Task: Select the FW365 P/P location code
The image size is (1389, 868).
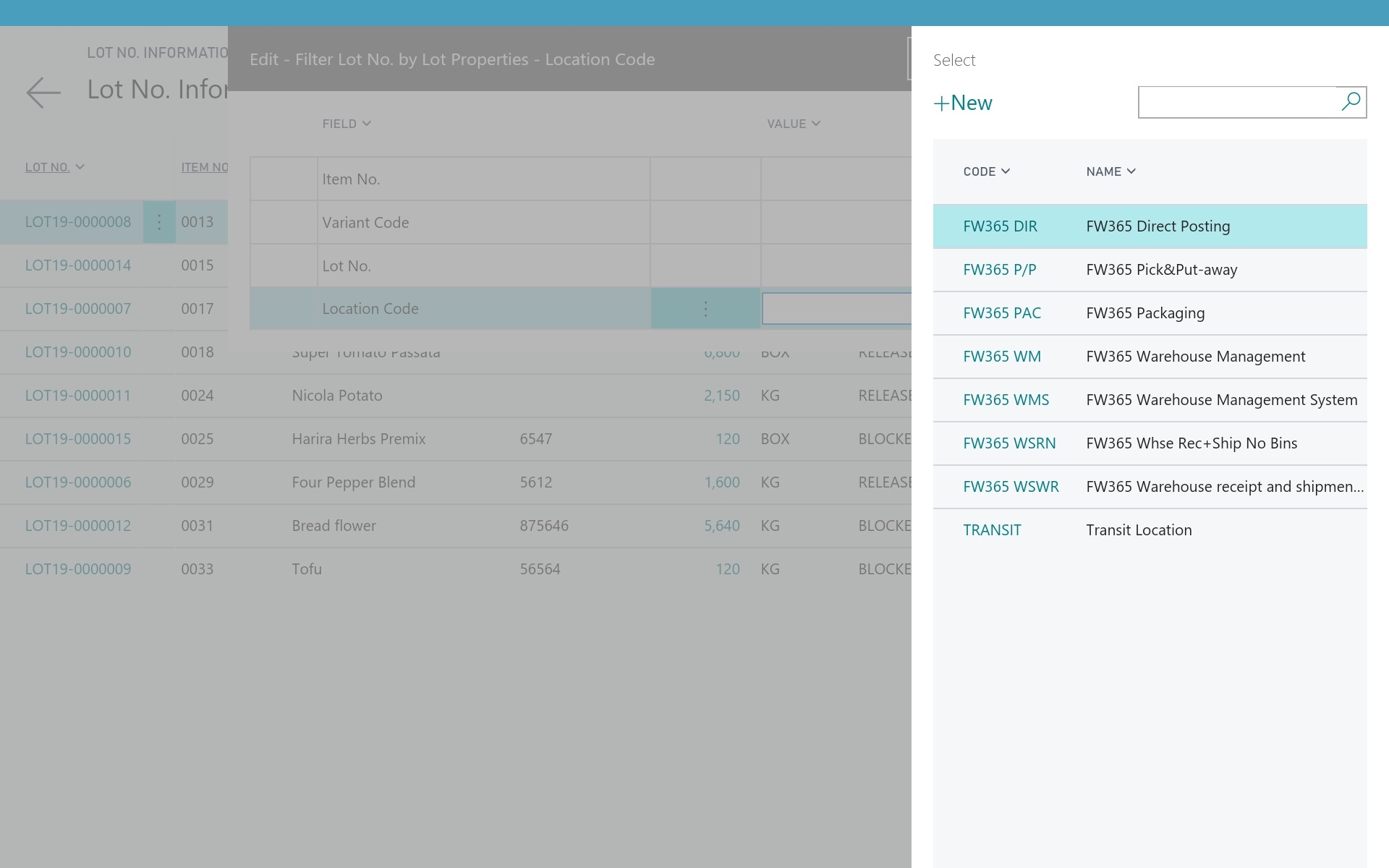Action: [x=999, y=270]
